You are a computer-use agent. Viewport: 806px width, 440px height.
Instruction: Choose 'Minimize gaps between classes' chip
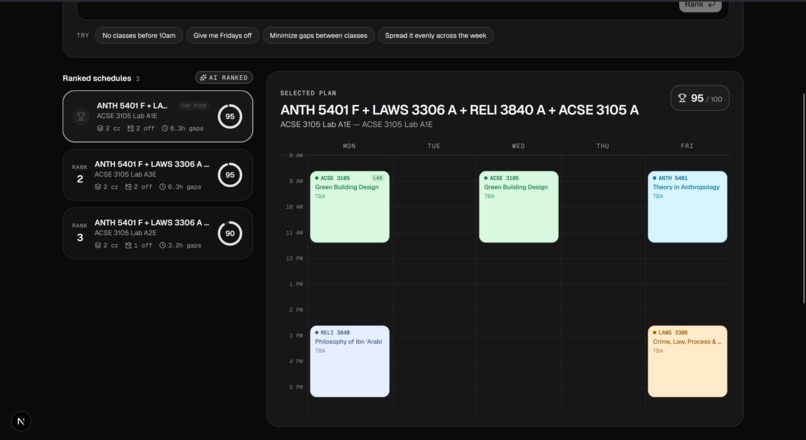coord(318,35)
